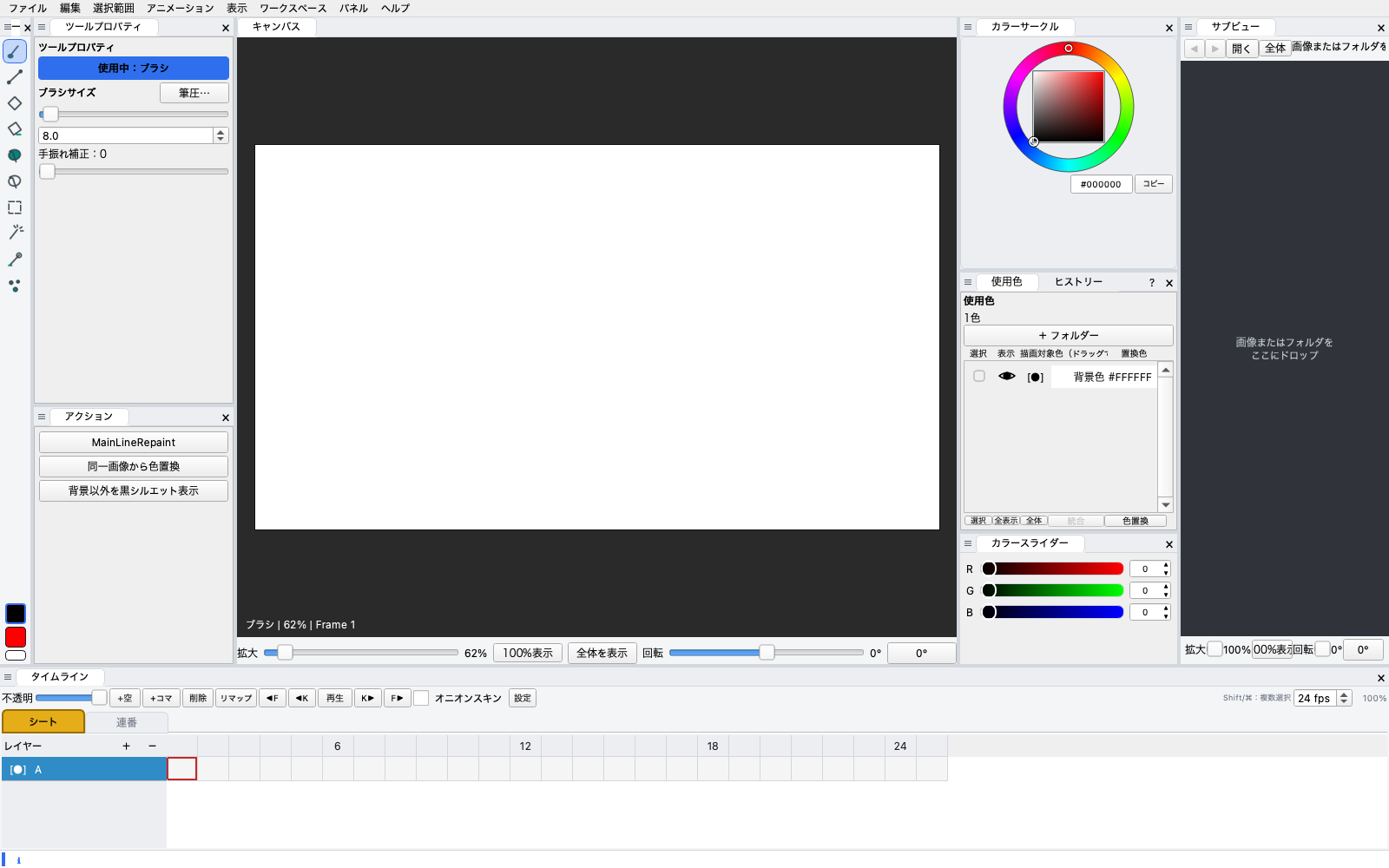1389x868 pixels.
Task: Click the 背景以外を黒シルエット表示 button
Action: click(x=134, y=491)
